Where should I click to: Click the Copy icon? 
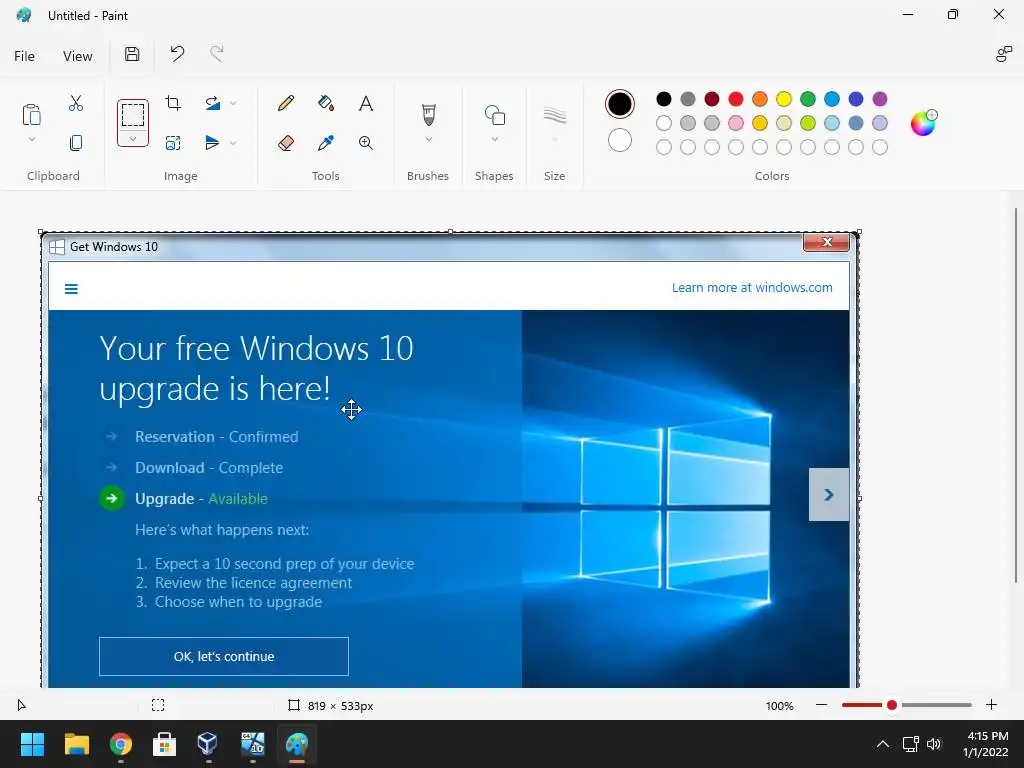76,143
